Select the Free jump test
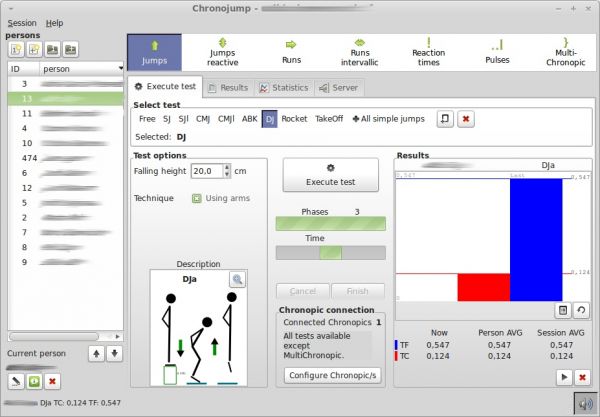 pyautogui.click(x=147, y=119)
